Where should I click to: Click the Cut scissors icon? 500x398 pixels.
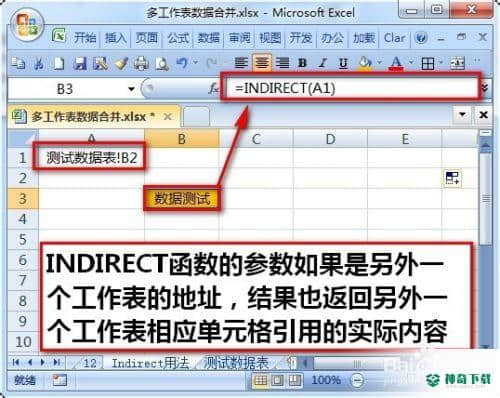pyautogui.click(x=39, y=63)
